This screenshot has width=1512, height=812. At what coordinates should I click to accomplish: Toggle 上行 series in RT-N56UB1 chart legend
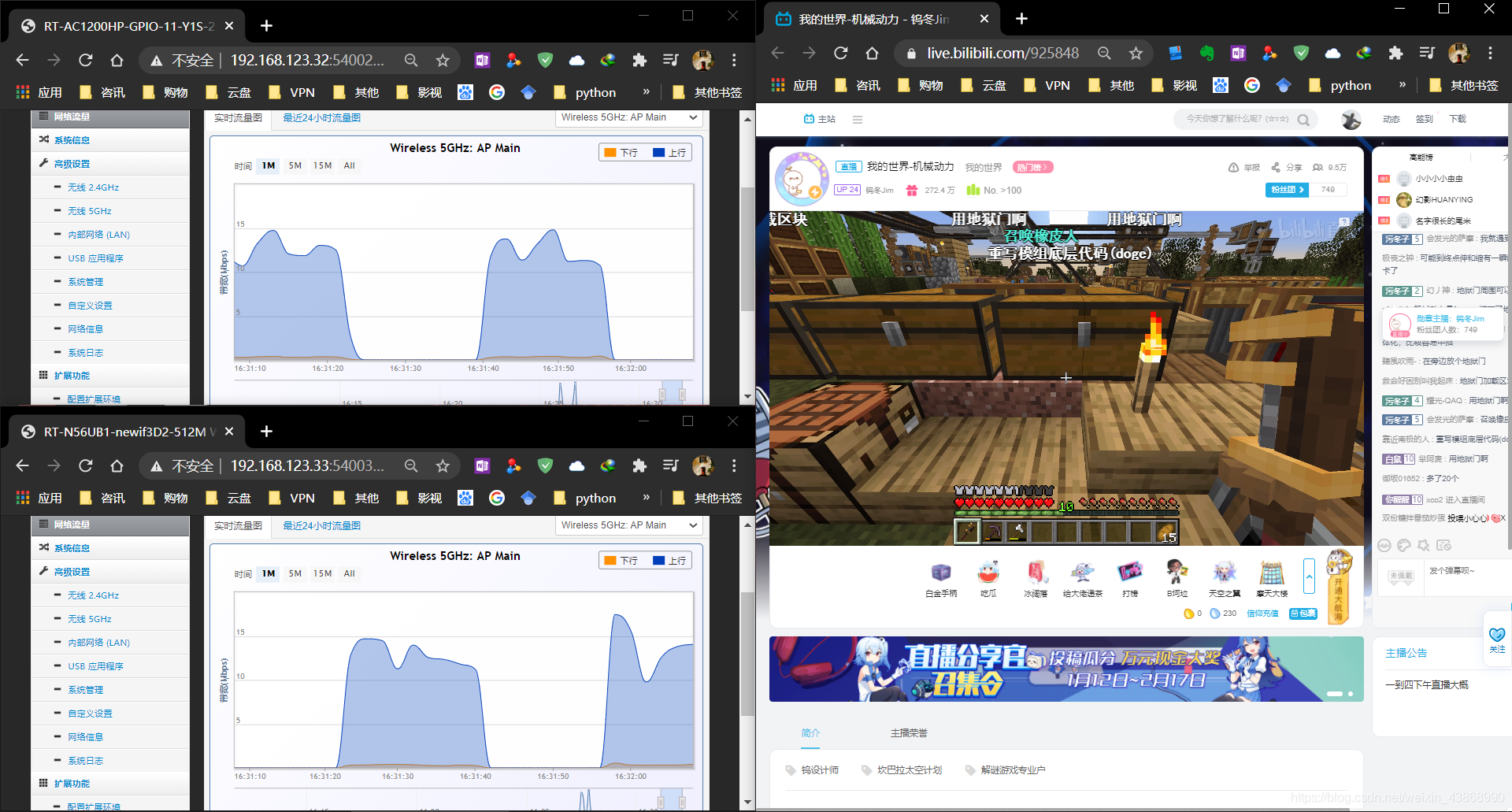[669, 561]
